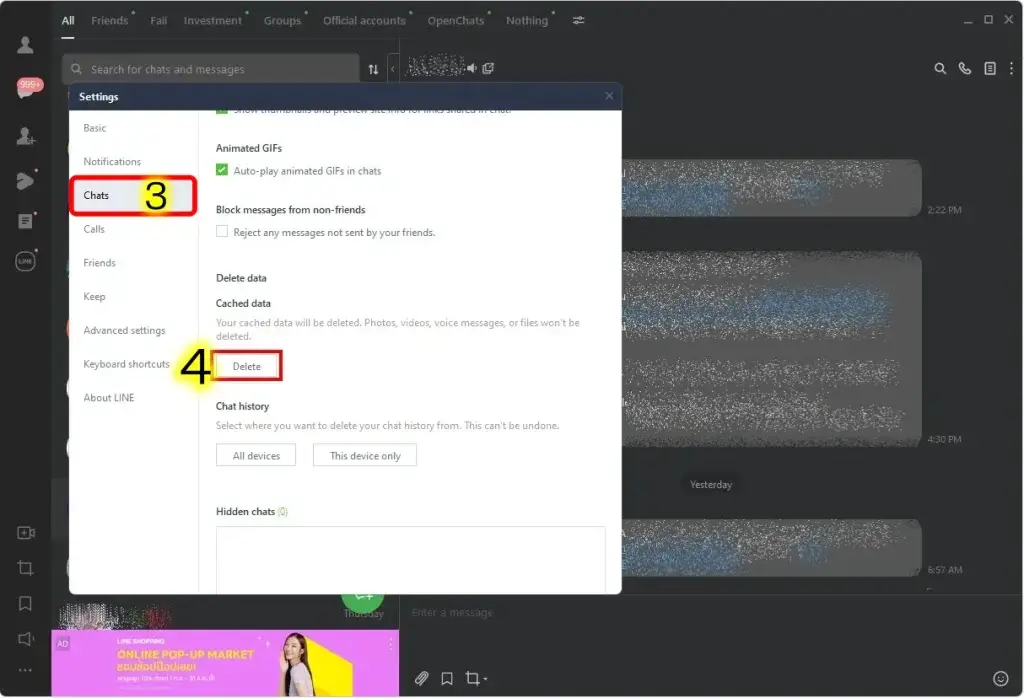The image size is (1024, 698).
Task: Enable Reject messages not sent by friends
Action: 222,231
